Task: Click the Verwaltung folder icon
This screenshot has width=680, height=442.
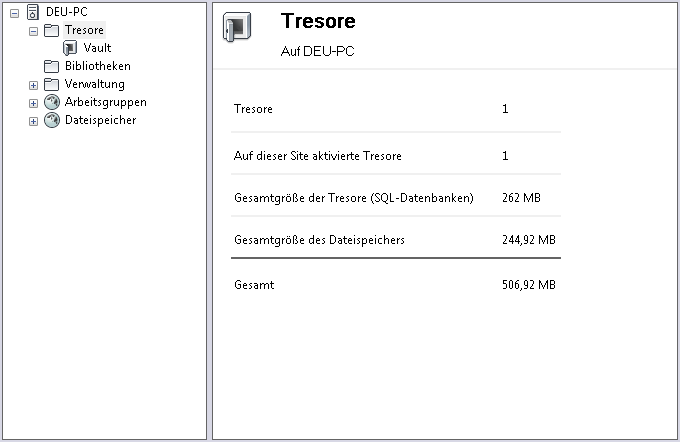Action: point(52,84)
